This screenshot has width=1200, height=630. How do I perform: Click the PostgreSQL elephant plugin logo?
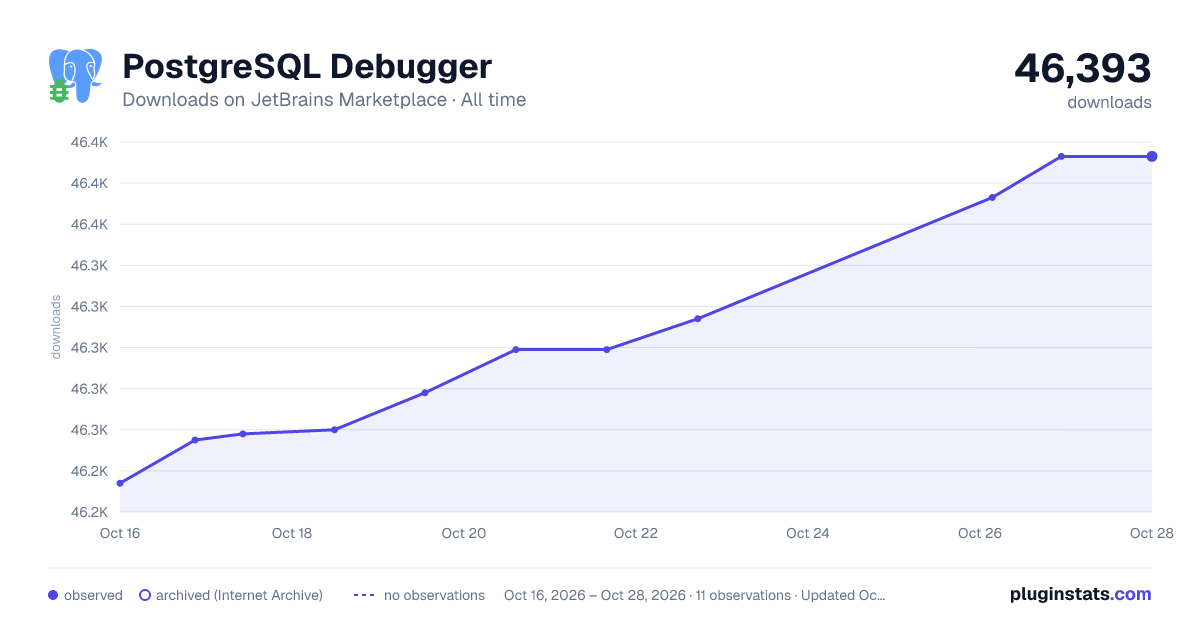point(76,76)
